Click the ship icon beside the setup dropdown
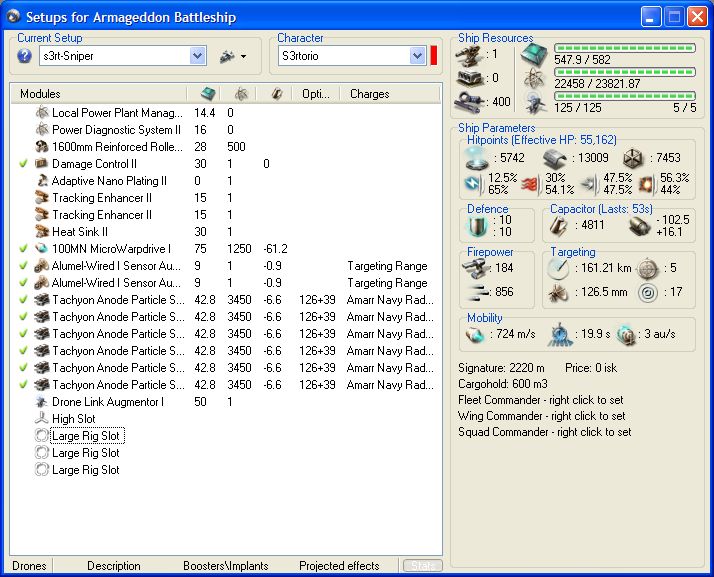The image size is (714, 577). (x=226, y=56)
